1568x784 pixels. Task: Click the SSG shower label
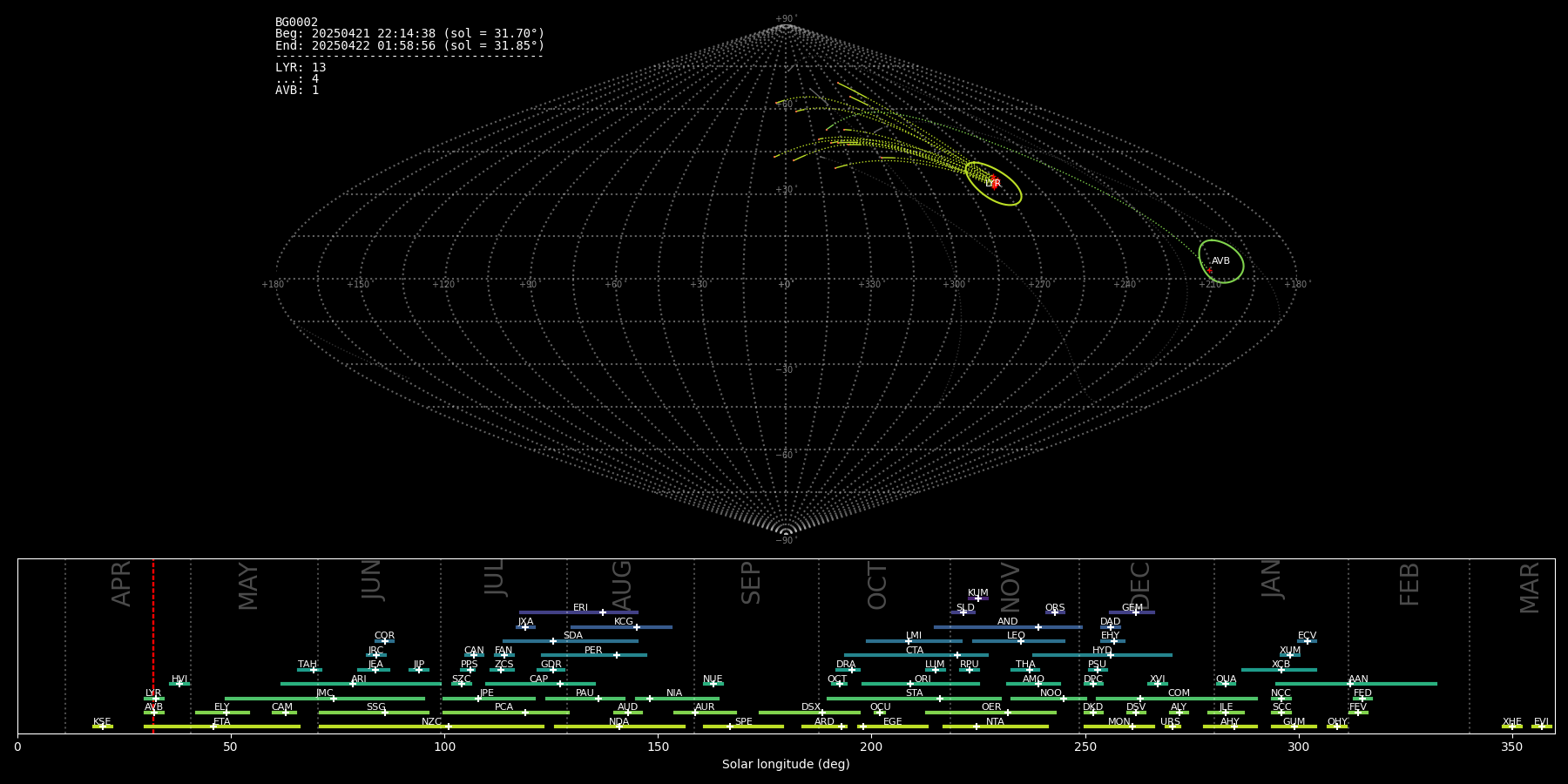[375, 707]
